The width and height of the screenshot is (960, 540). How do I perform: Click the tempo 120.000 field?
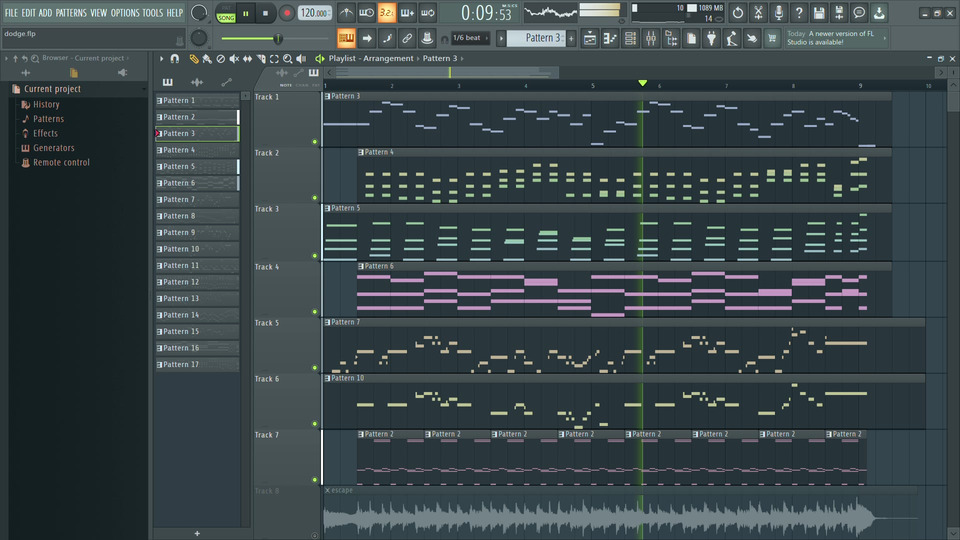314,13
